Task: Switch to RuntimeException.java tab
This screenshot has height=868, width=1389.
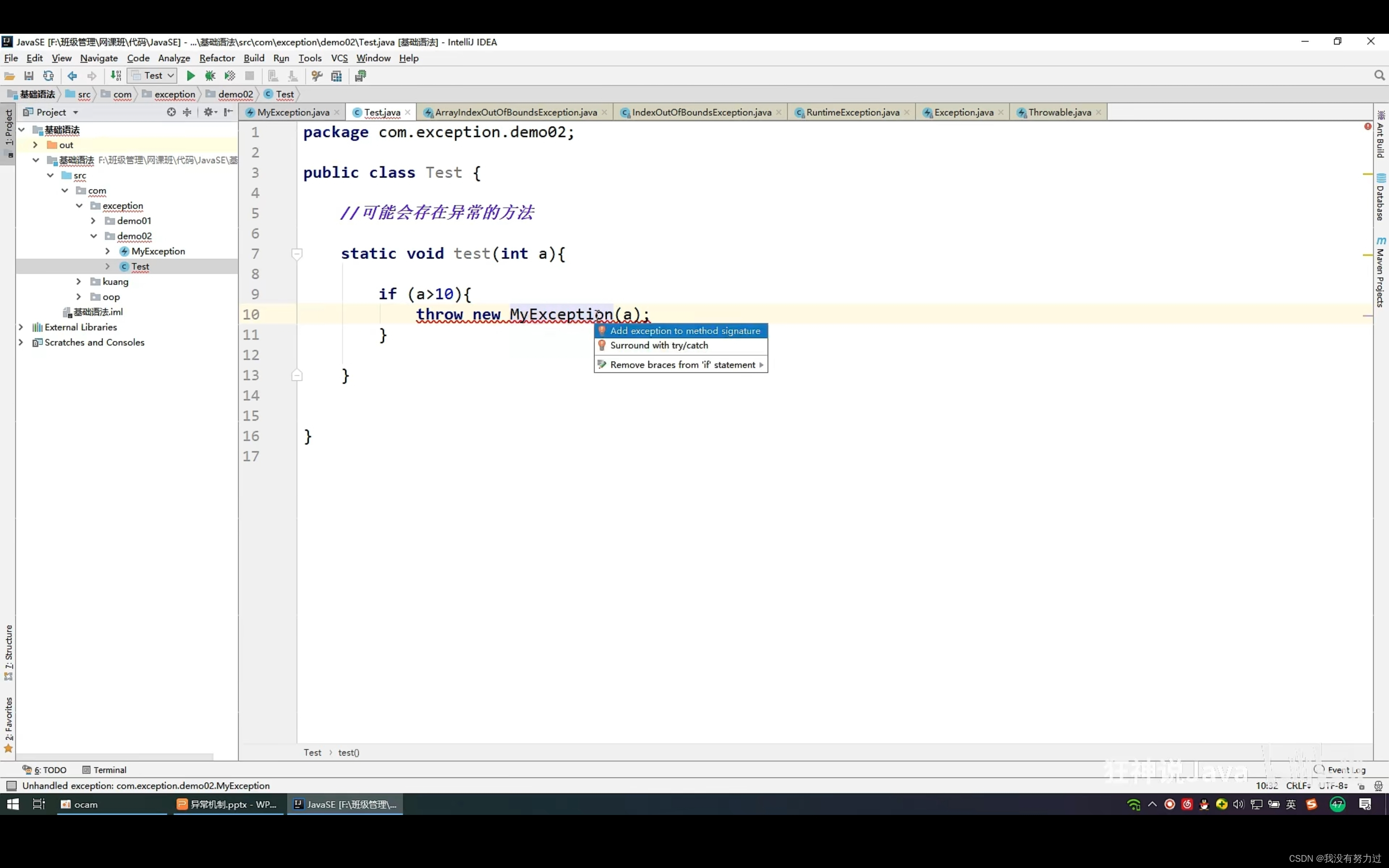Action: pos(852,112)
